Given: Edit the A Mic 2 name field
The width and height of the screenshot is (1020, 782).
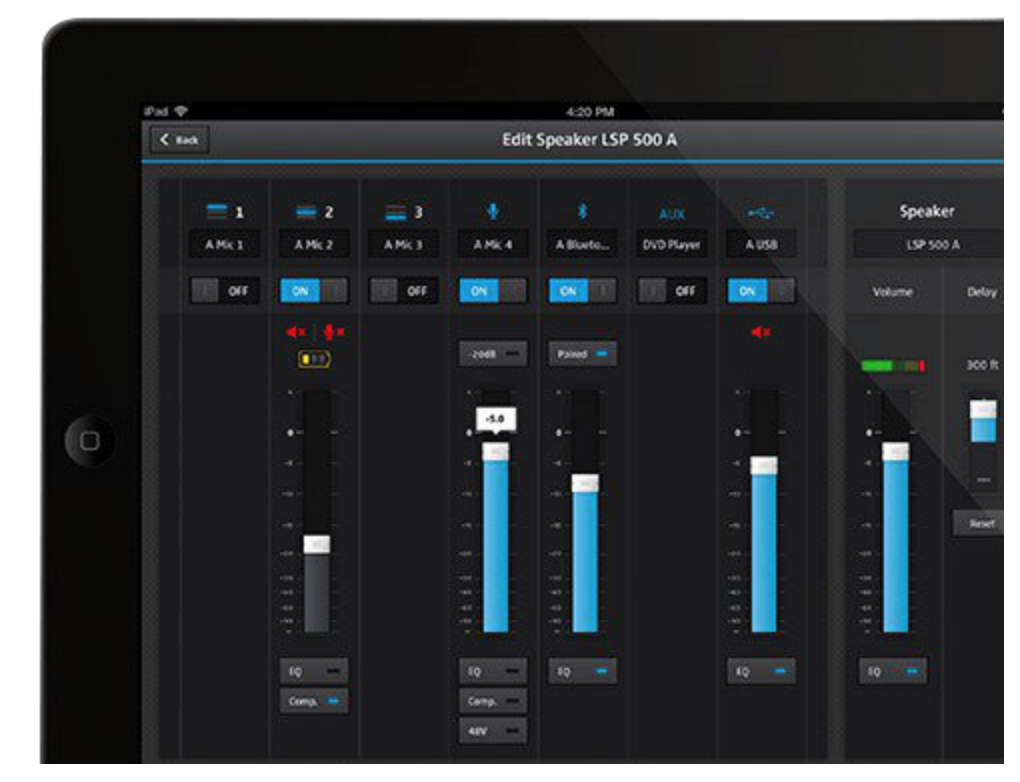Looking at the screenshot, I should 314,245.
